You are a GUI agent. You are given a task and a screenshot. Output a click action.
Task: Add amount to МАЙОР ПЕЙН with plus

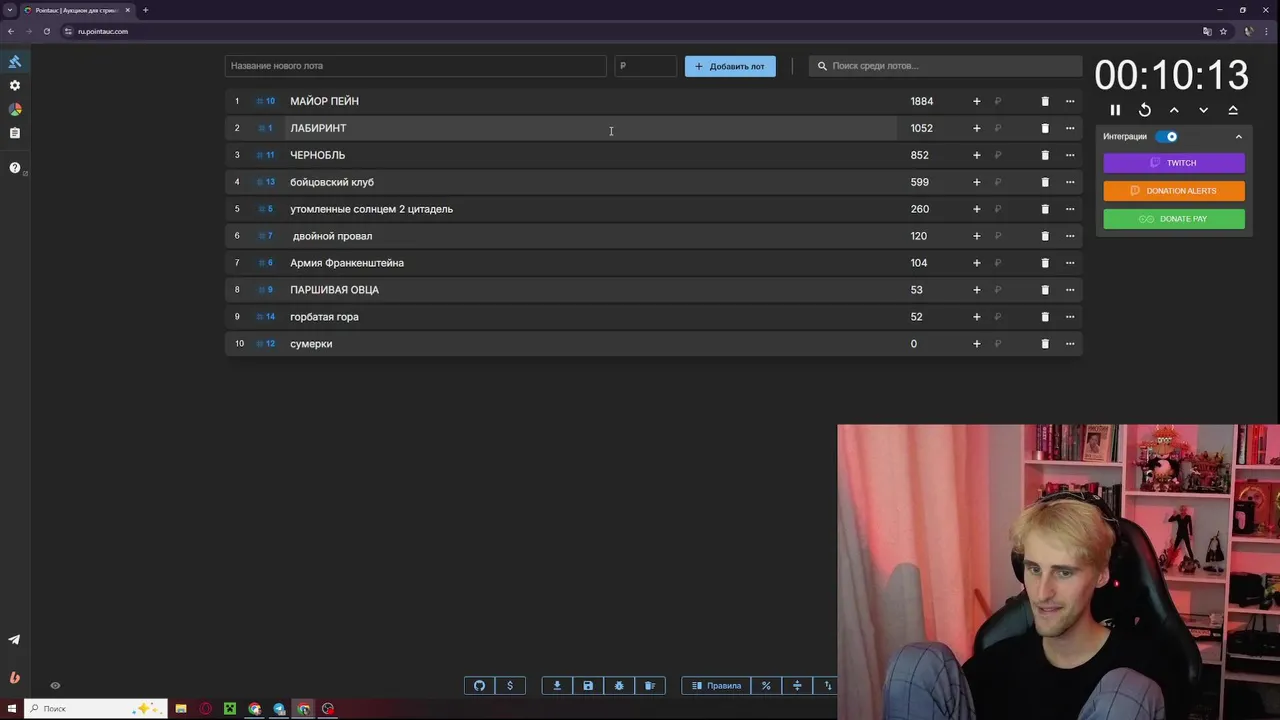coord(977,101)
